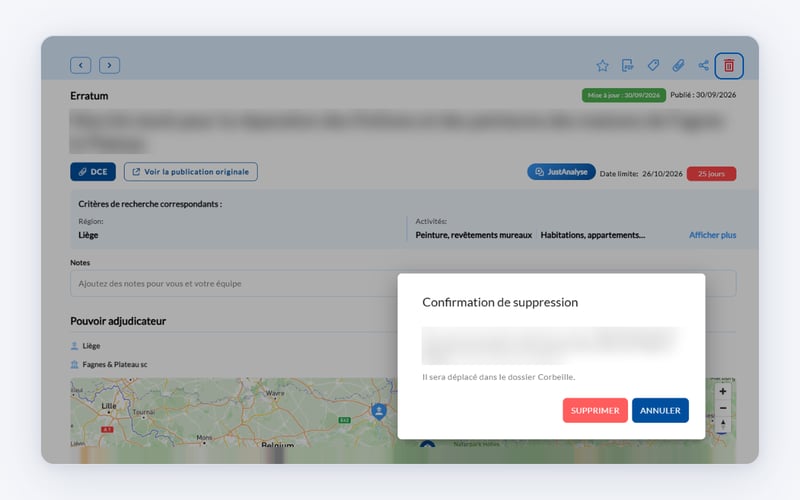Click the Habitations, appartements activity

tap(593, 235)
